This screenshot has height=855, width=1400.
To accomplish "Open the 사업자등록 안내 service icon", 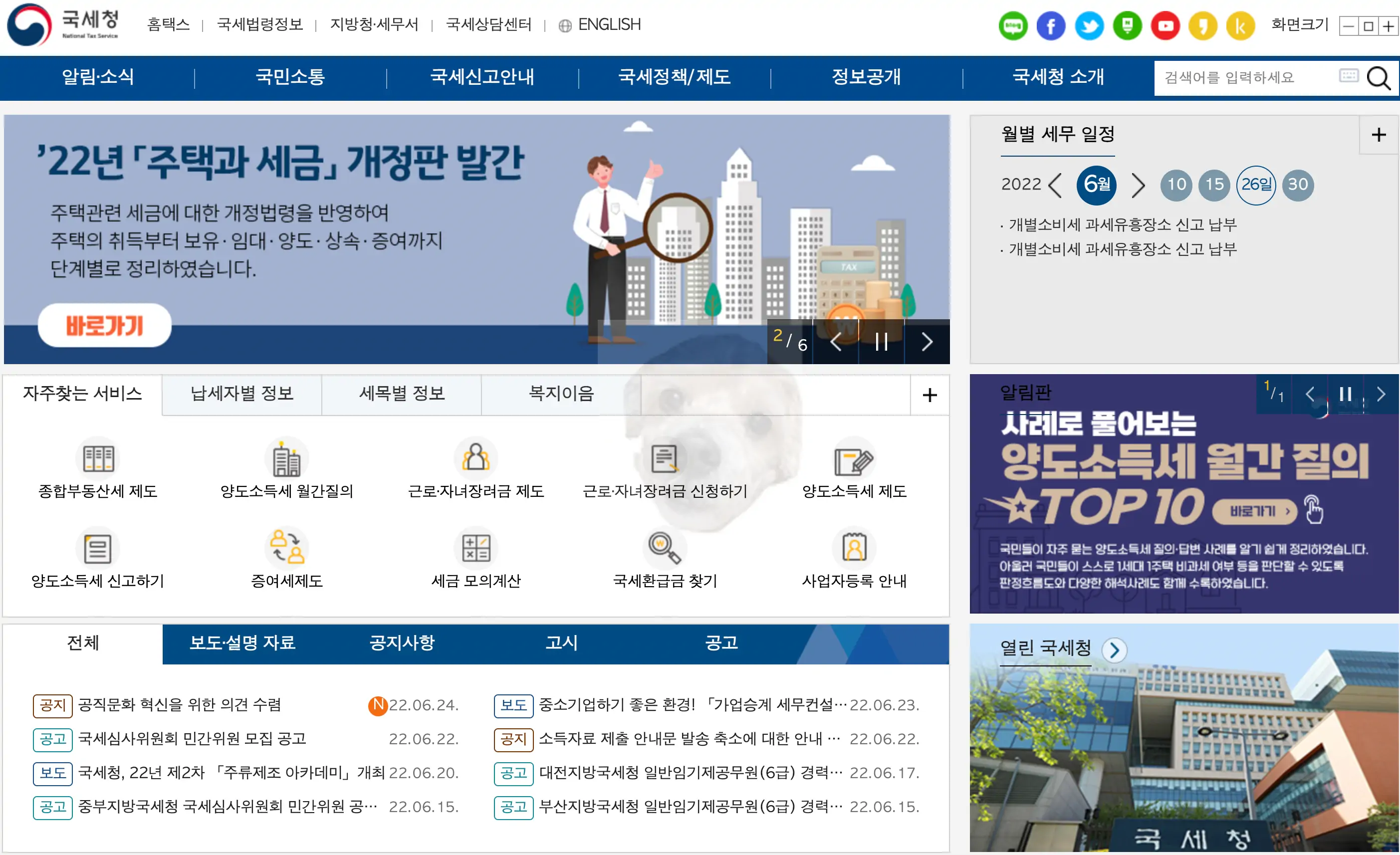I will 854,548.
